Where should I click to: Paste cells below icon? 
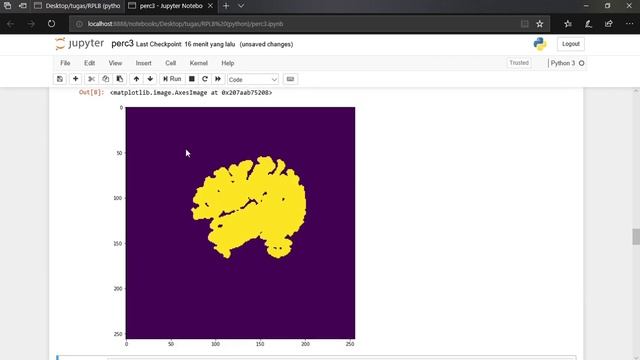120,79
